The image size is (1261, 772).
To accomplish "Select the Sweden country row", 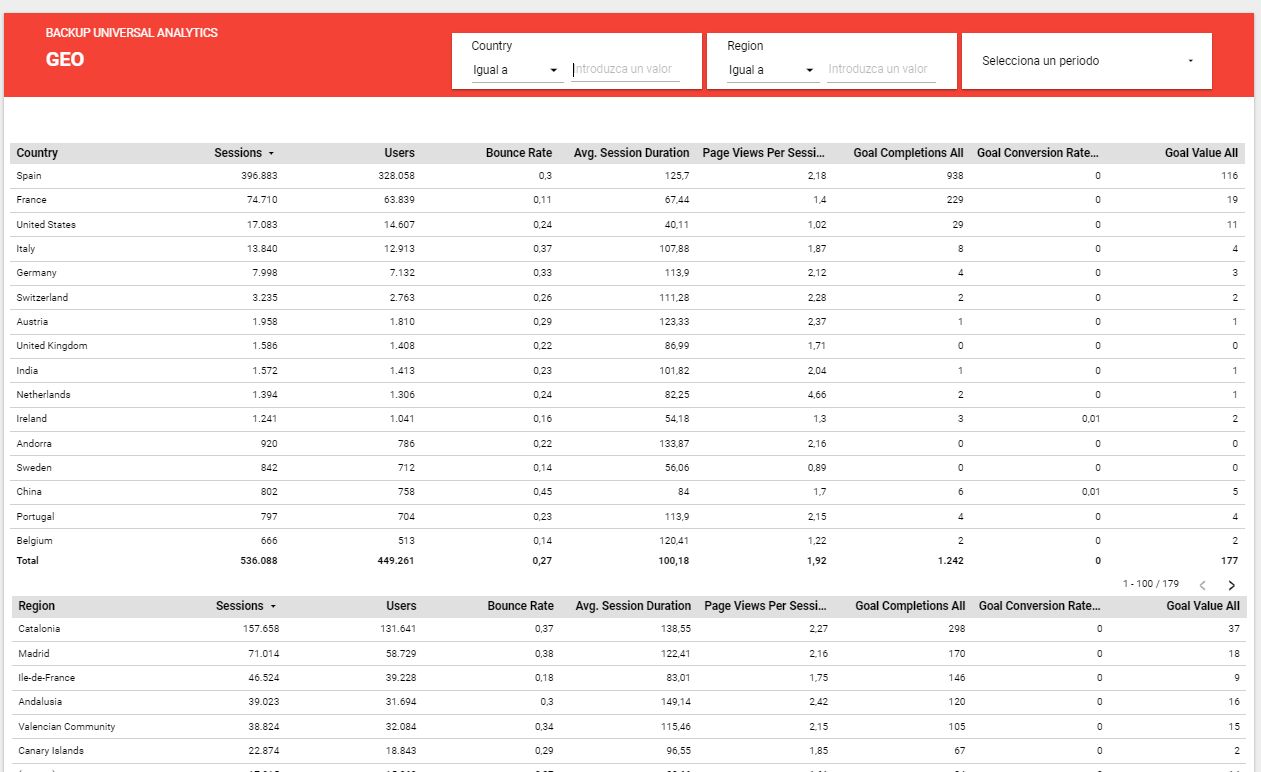I will (627, 468).
